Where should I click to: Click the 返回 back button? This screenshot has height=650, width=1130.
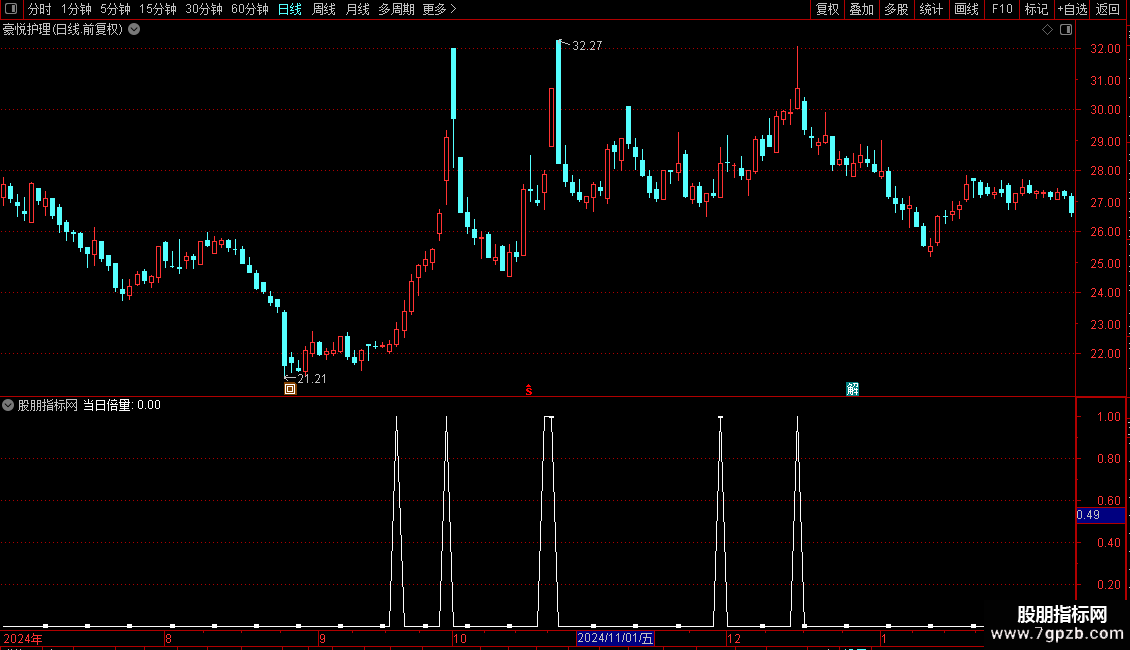[x=1108, y=9]
